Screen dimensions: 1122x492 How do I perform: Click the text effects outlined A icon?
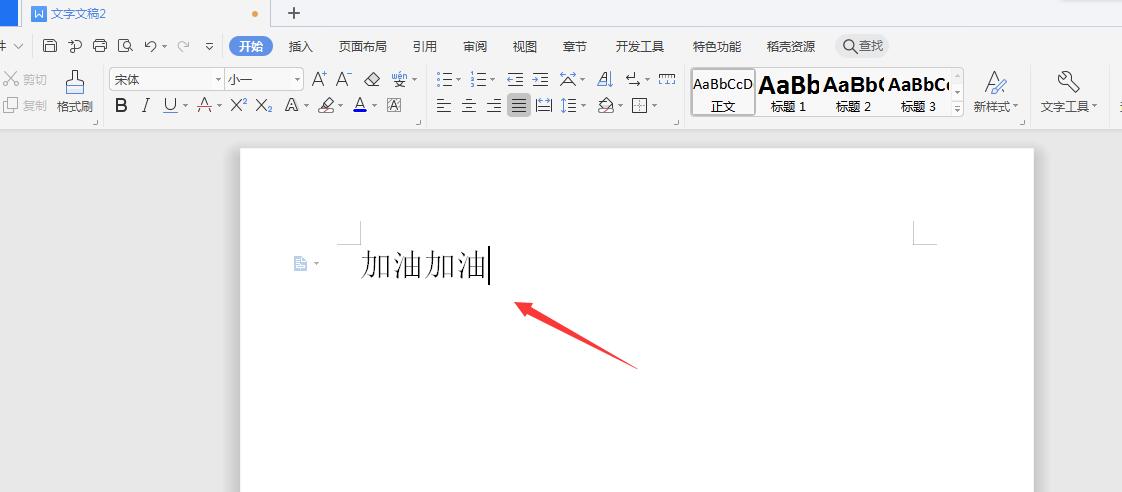[x=291, y=106]
